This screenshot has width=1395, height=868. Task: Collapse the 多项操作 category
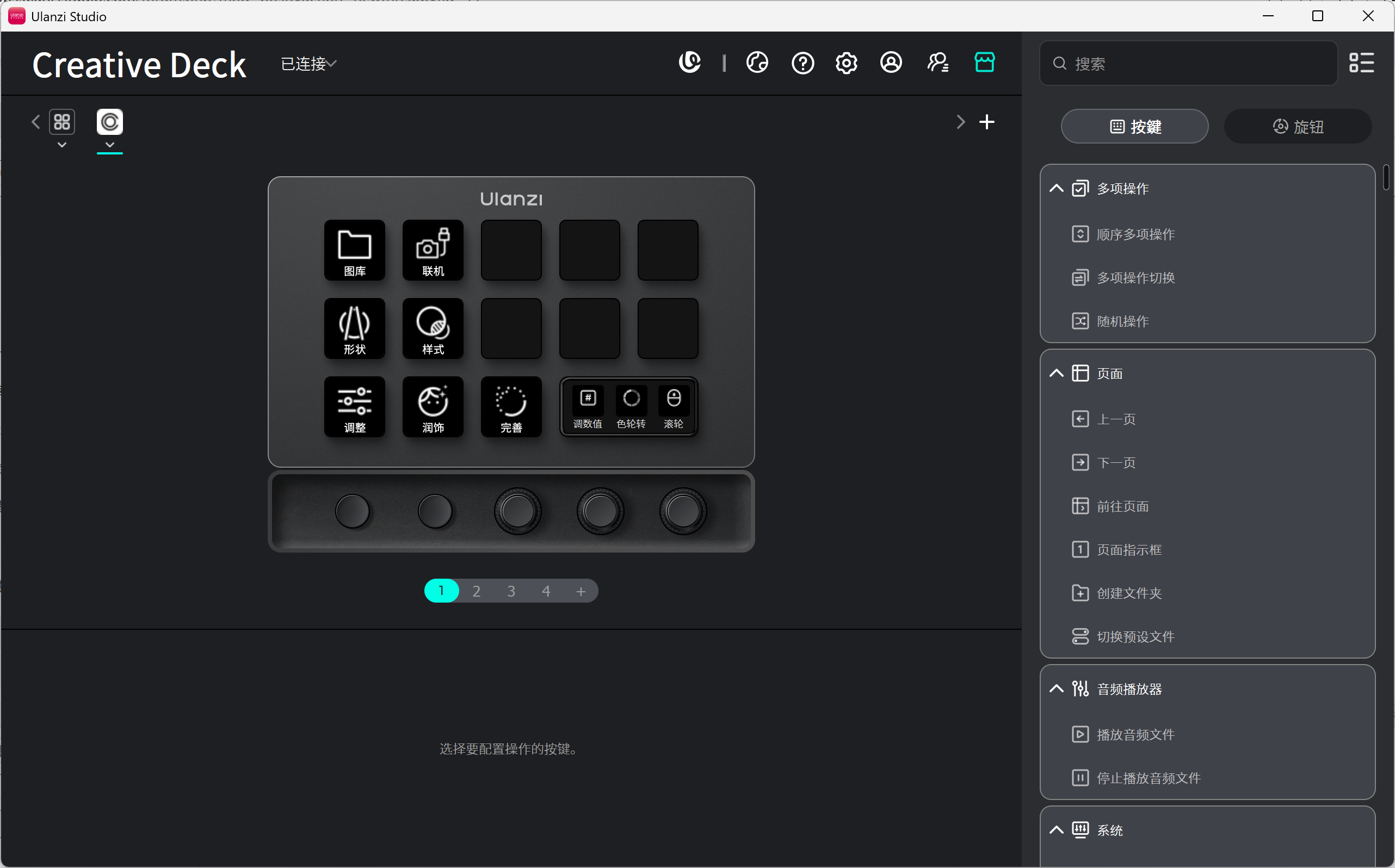[x=1056, y=188]
